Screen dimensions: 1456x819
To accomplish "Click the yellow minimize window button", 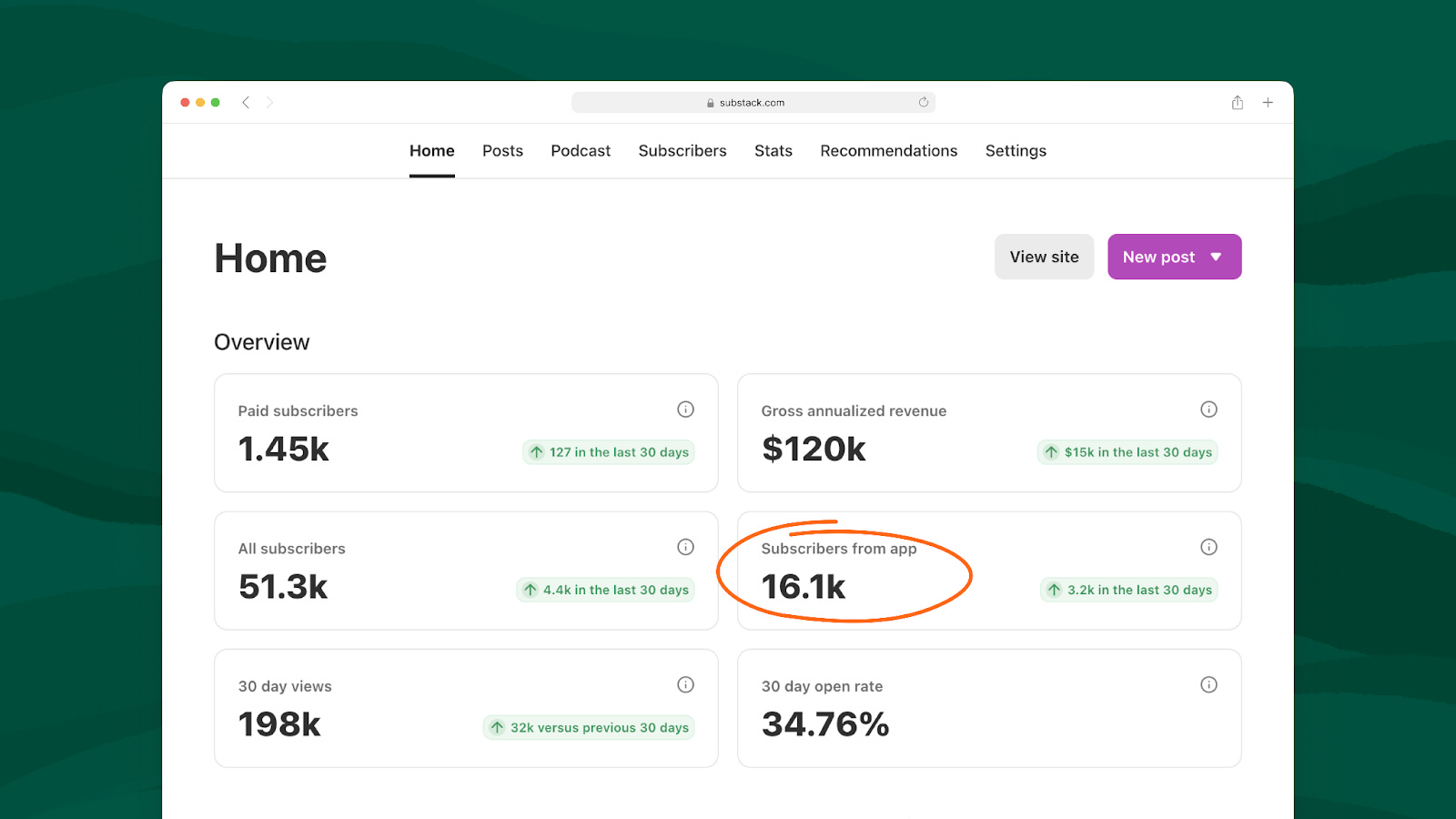I will click(200, 103).
